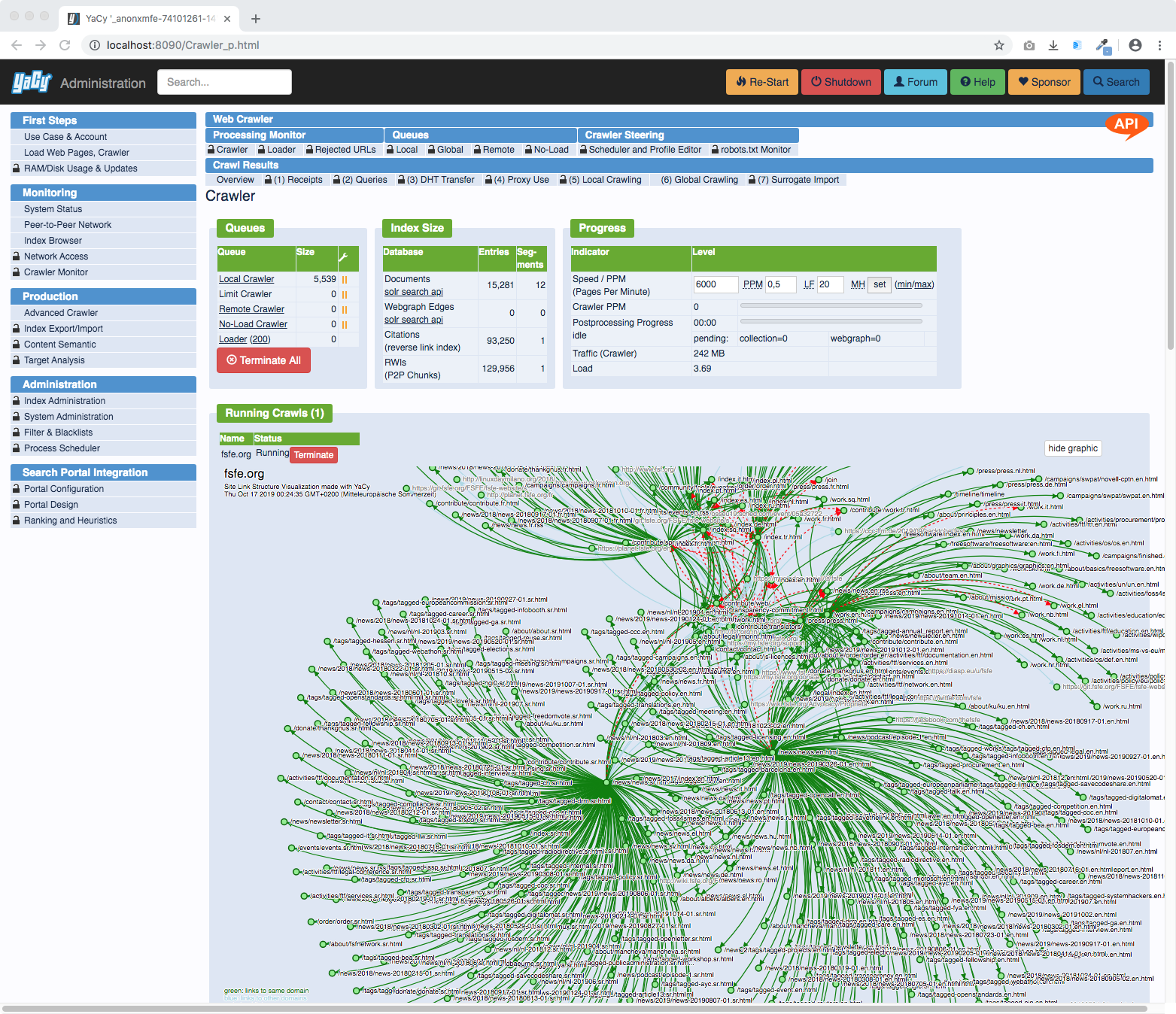
Task: Open the API icon badge
Action: click(1126, 124)
